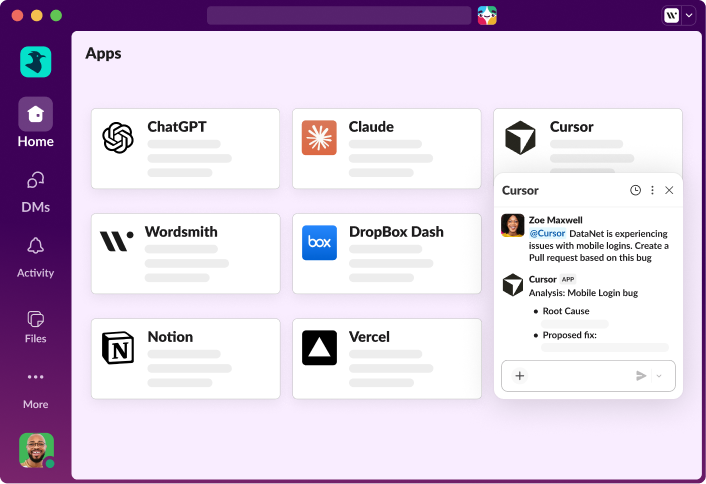Close the Cursor chat panel
Viewport: 706px width, 484px height.
pos(669,190)
